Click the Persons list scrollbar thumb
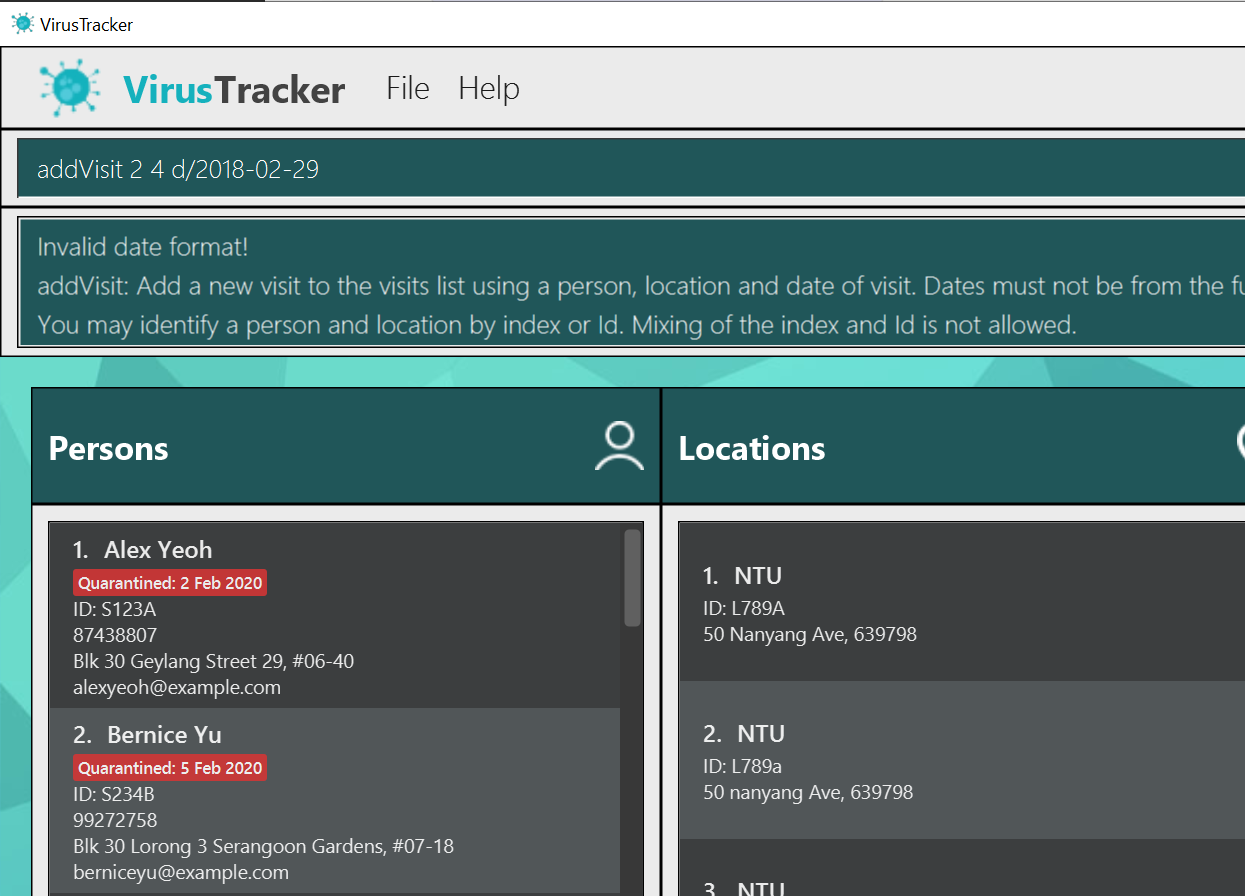This screenshot has width=1245, height=896. click(632, 578)
